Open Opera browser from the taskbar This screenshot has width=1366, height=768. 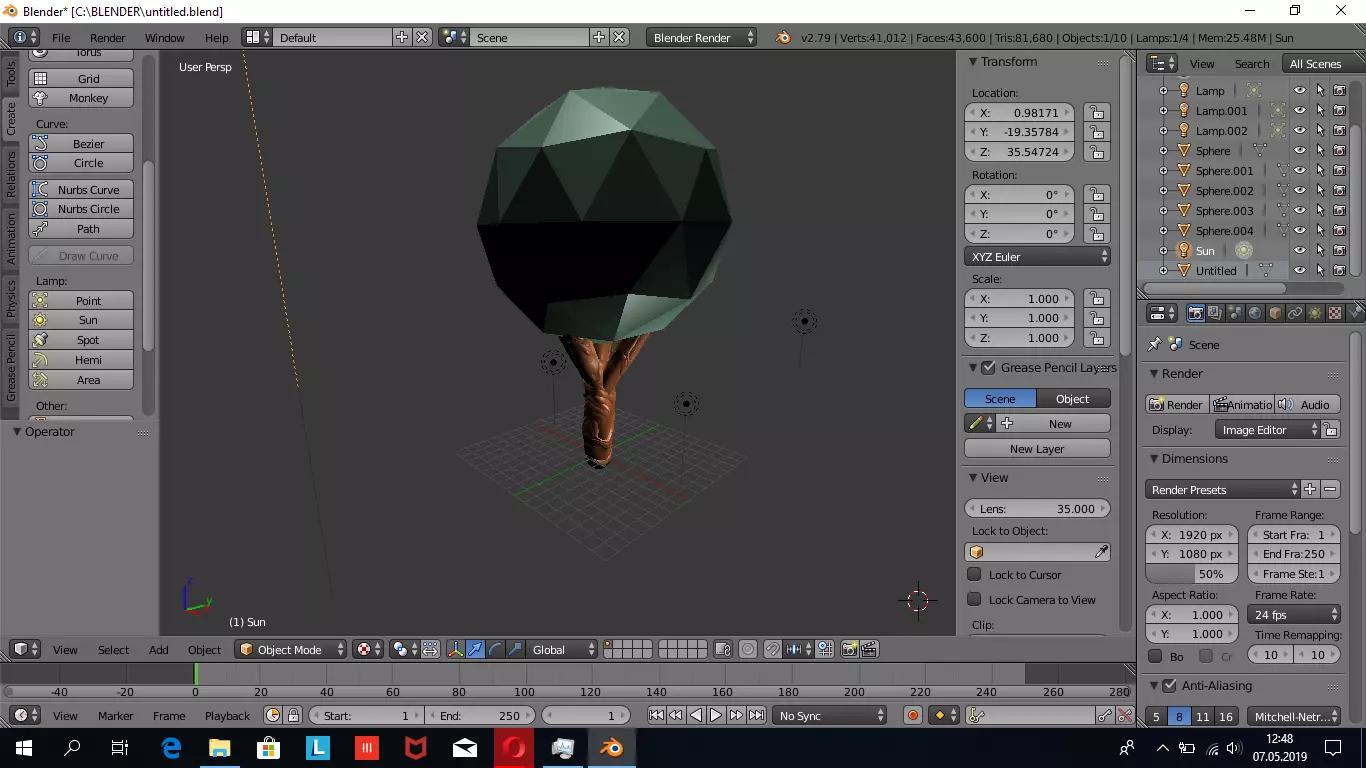click(514, 747)
